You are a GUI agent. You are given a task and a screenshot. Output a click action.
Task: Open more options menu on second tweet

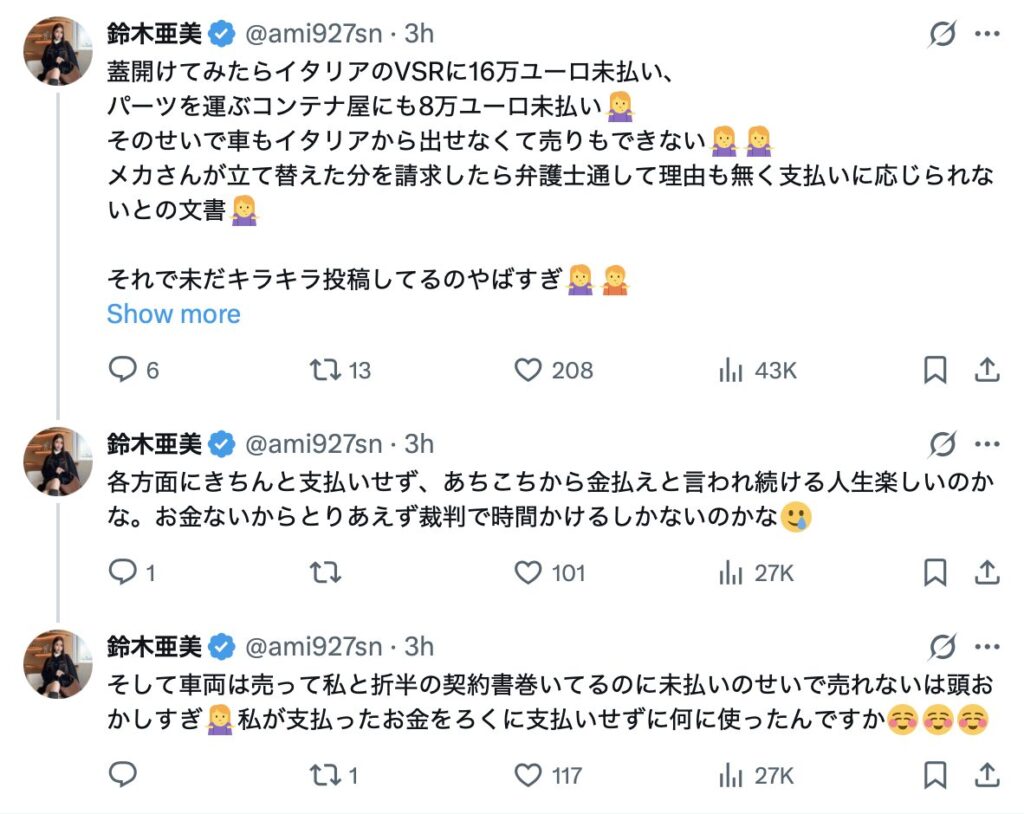[988, 444]
